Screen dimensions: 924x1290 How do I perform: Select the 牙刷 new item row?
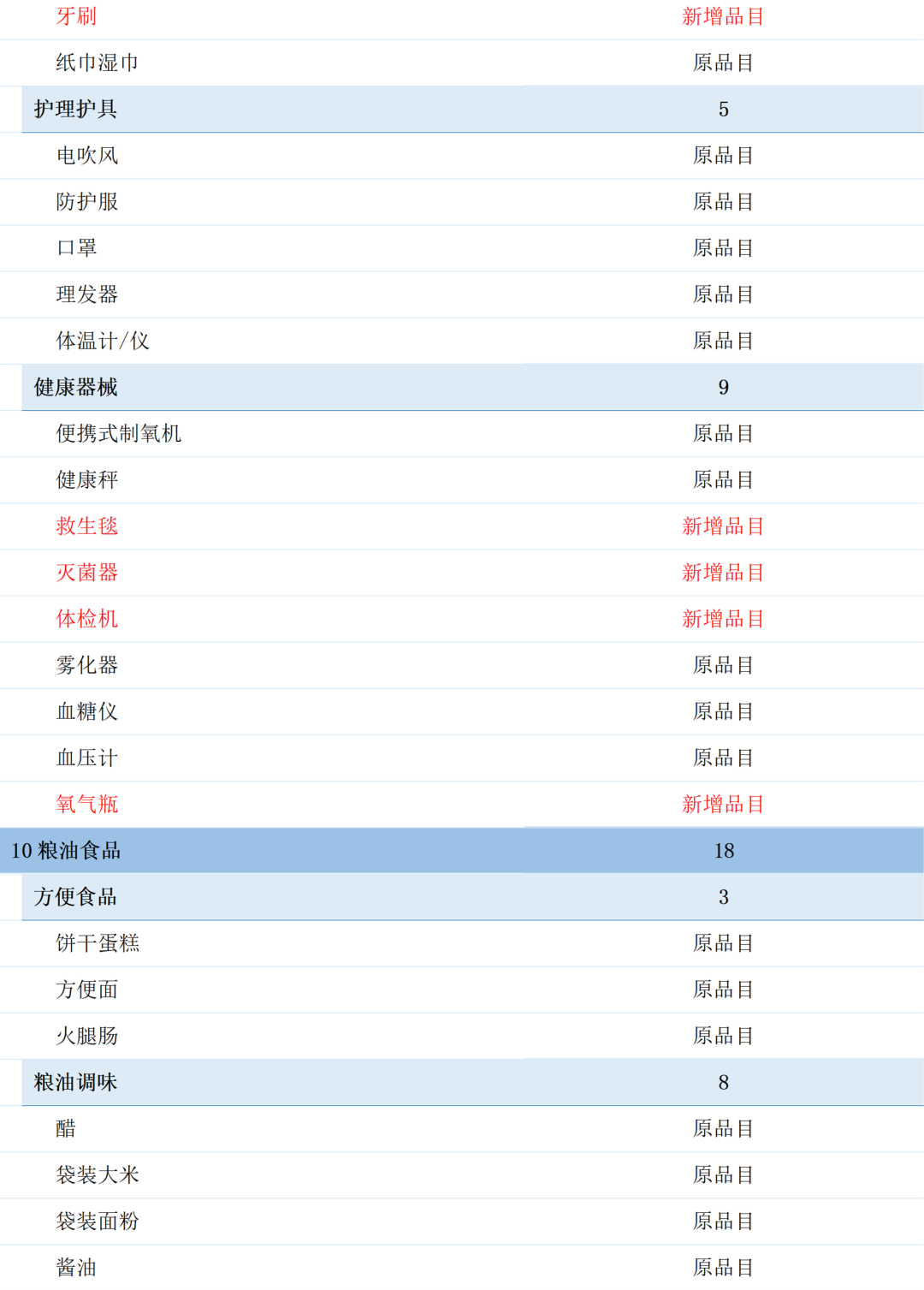(x=77, y=16)
